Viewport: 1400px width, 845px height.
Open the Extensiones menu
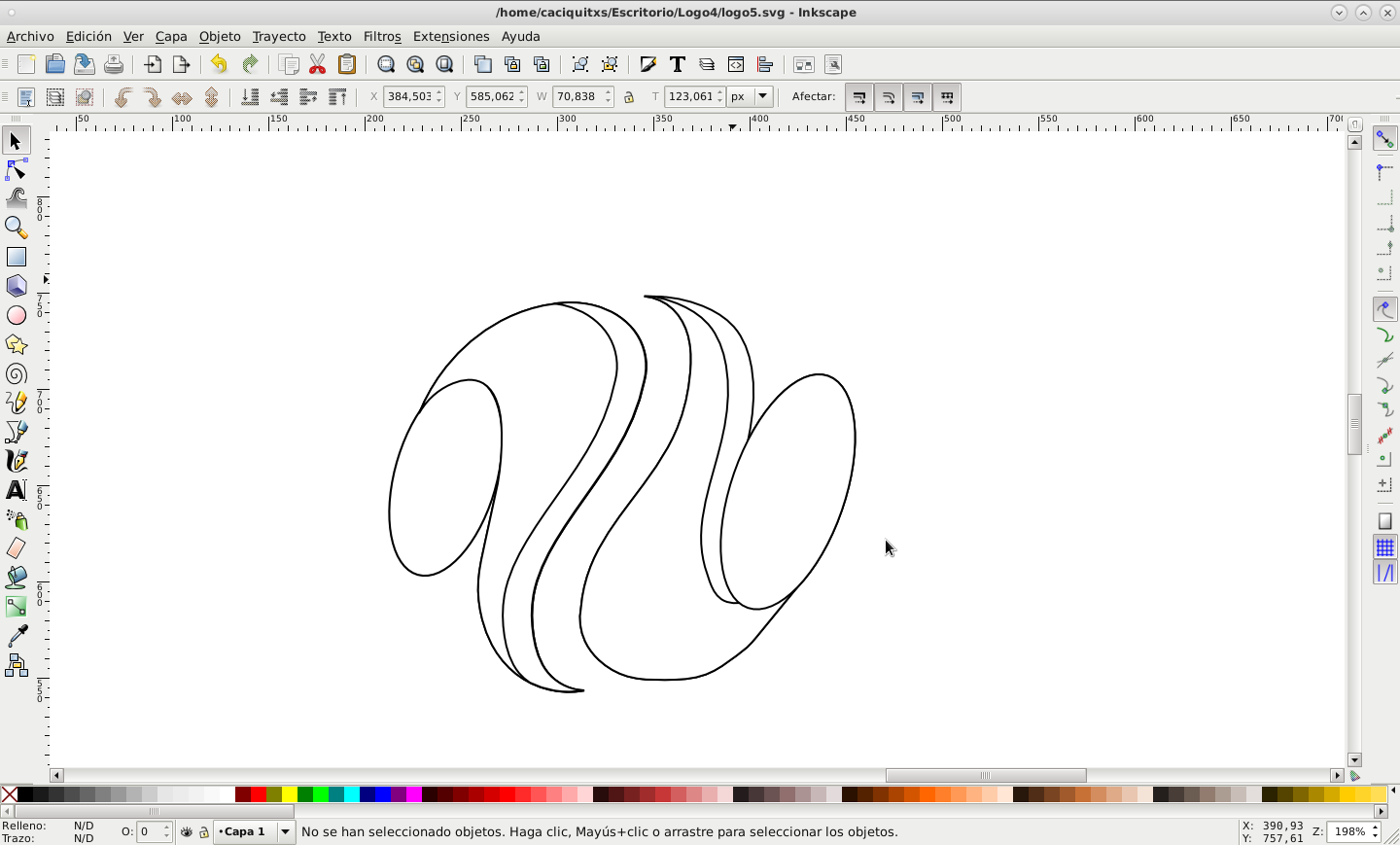tap(451, 37)
